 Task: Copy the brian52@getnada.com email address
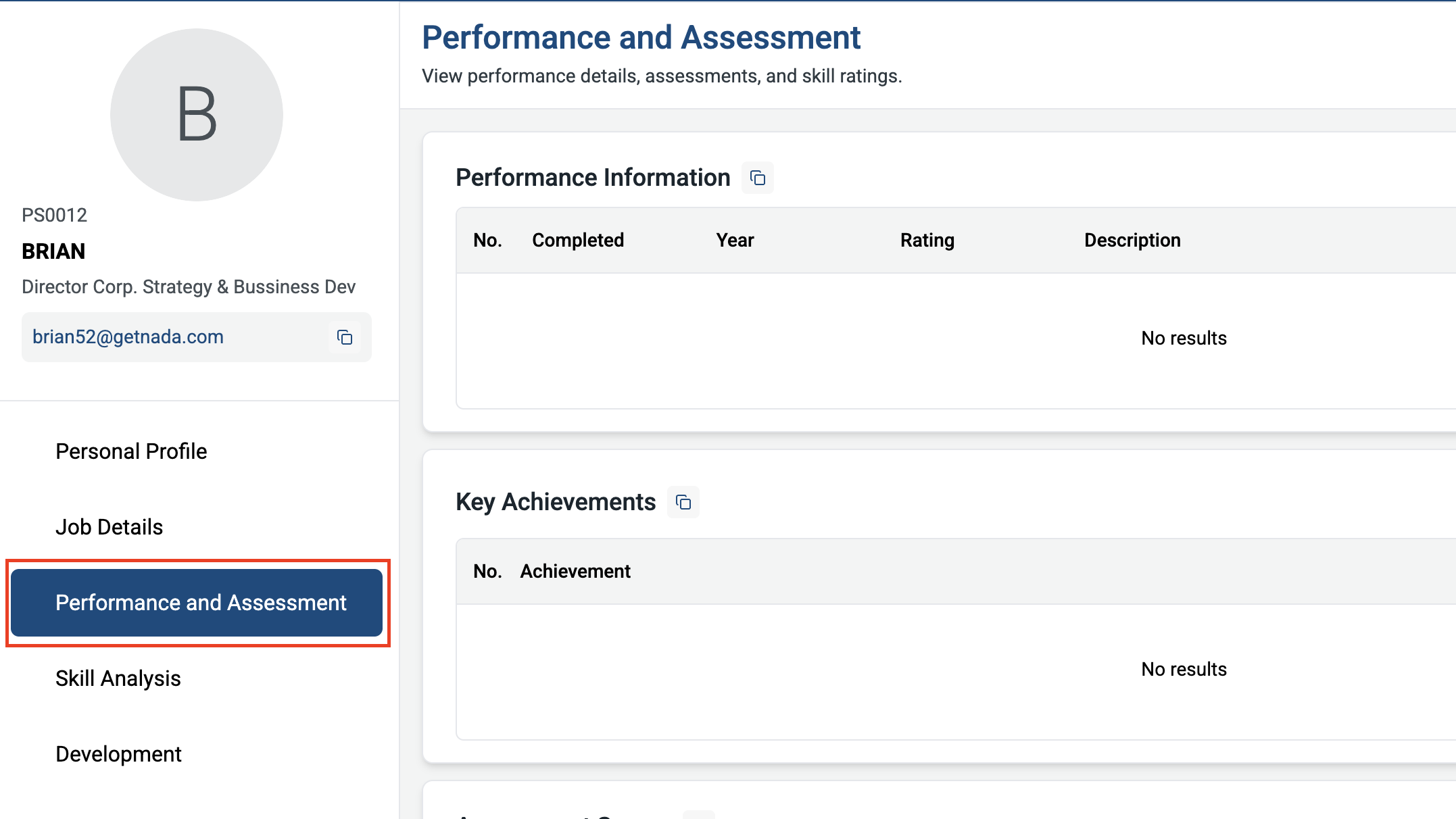345,337
